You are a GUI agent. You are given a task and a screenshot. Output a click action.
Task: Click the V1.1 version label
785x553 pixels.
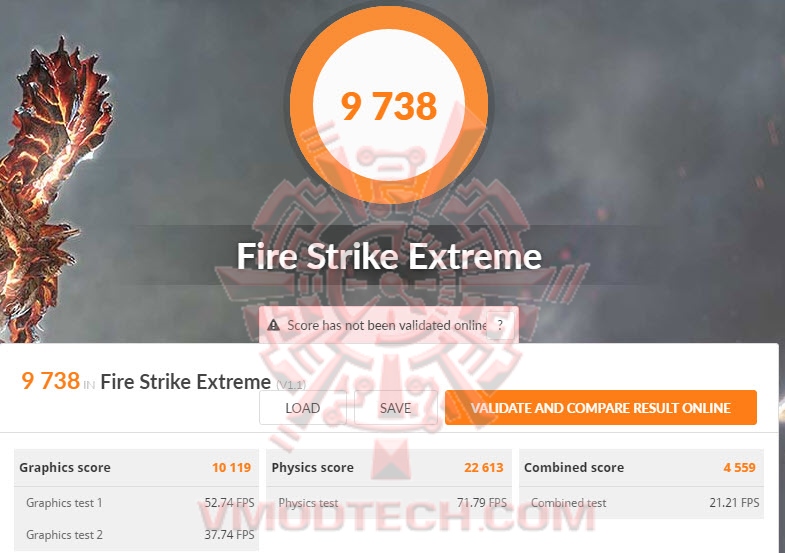[x=291, y=385]
